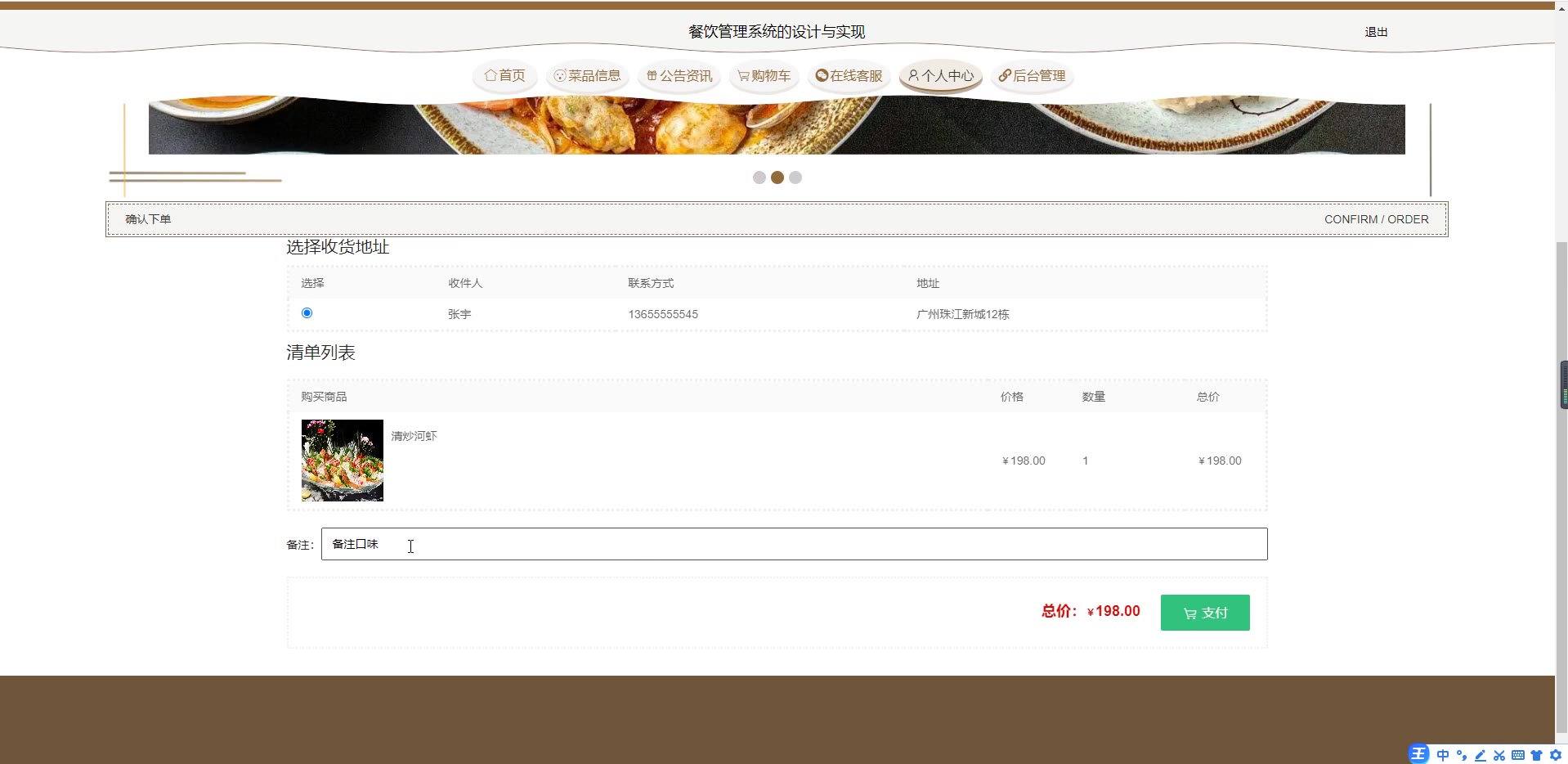The height and width of the screenshot is (764, 1568).
Task: Open the skin shirt icon
Action: (1537, 755)
